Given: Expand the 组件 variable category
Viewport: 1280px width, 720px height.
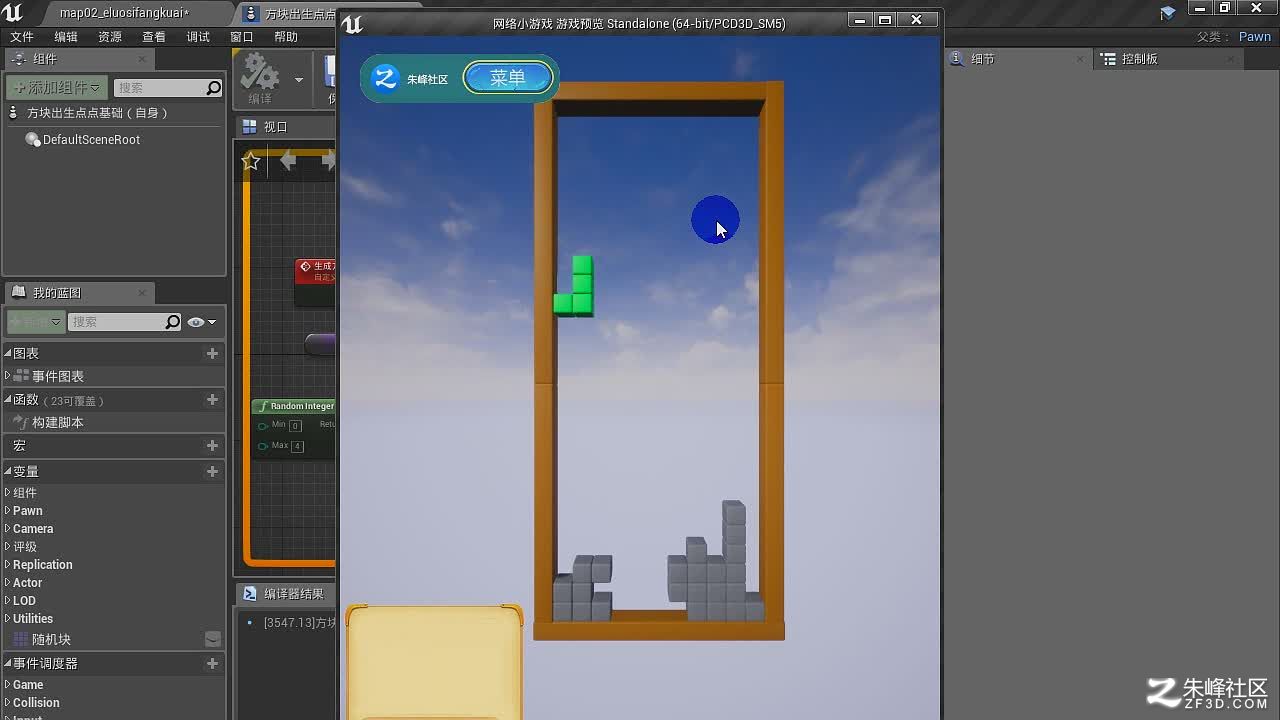Looking at the screenshot, I should (x=8, y=493).
